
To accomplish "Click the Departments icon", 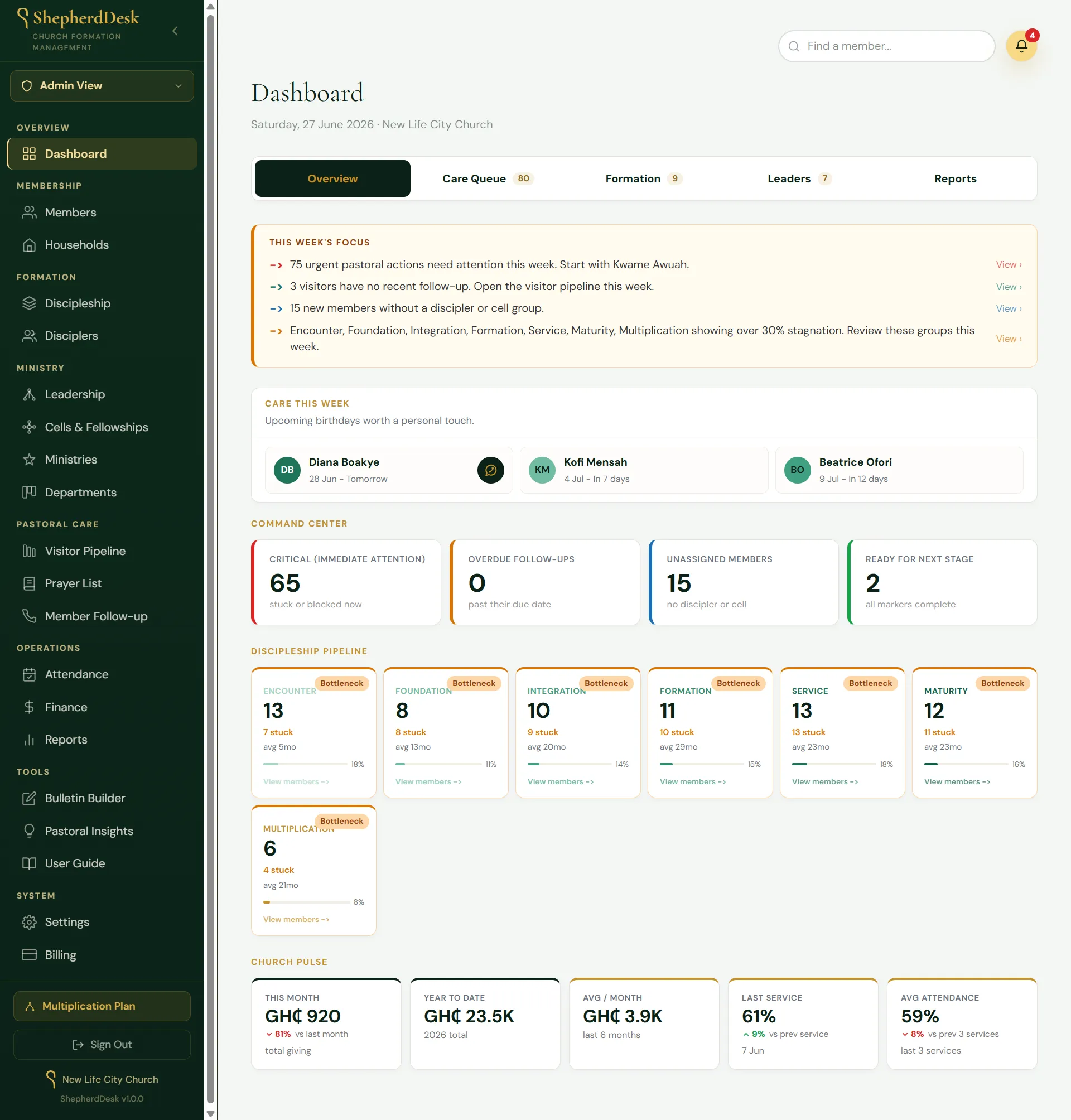I will click(29, 492).
